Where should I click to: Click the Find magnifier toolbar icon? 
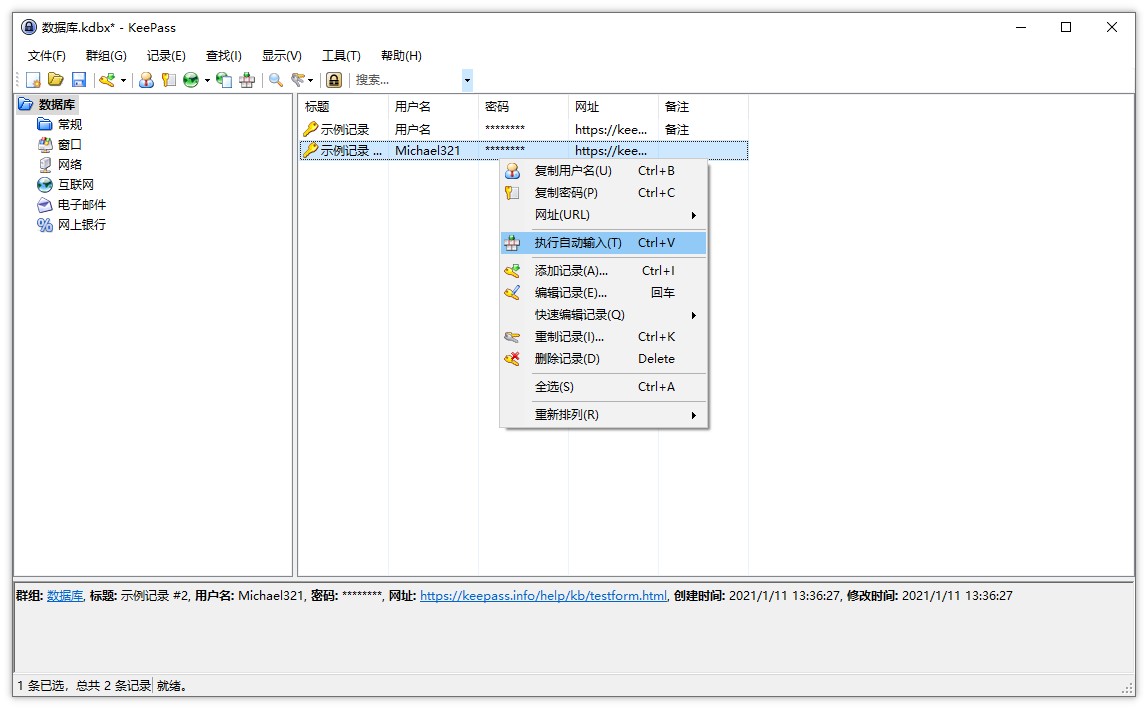276,80
